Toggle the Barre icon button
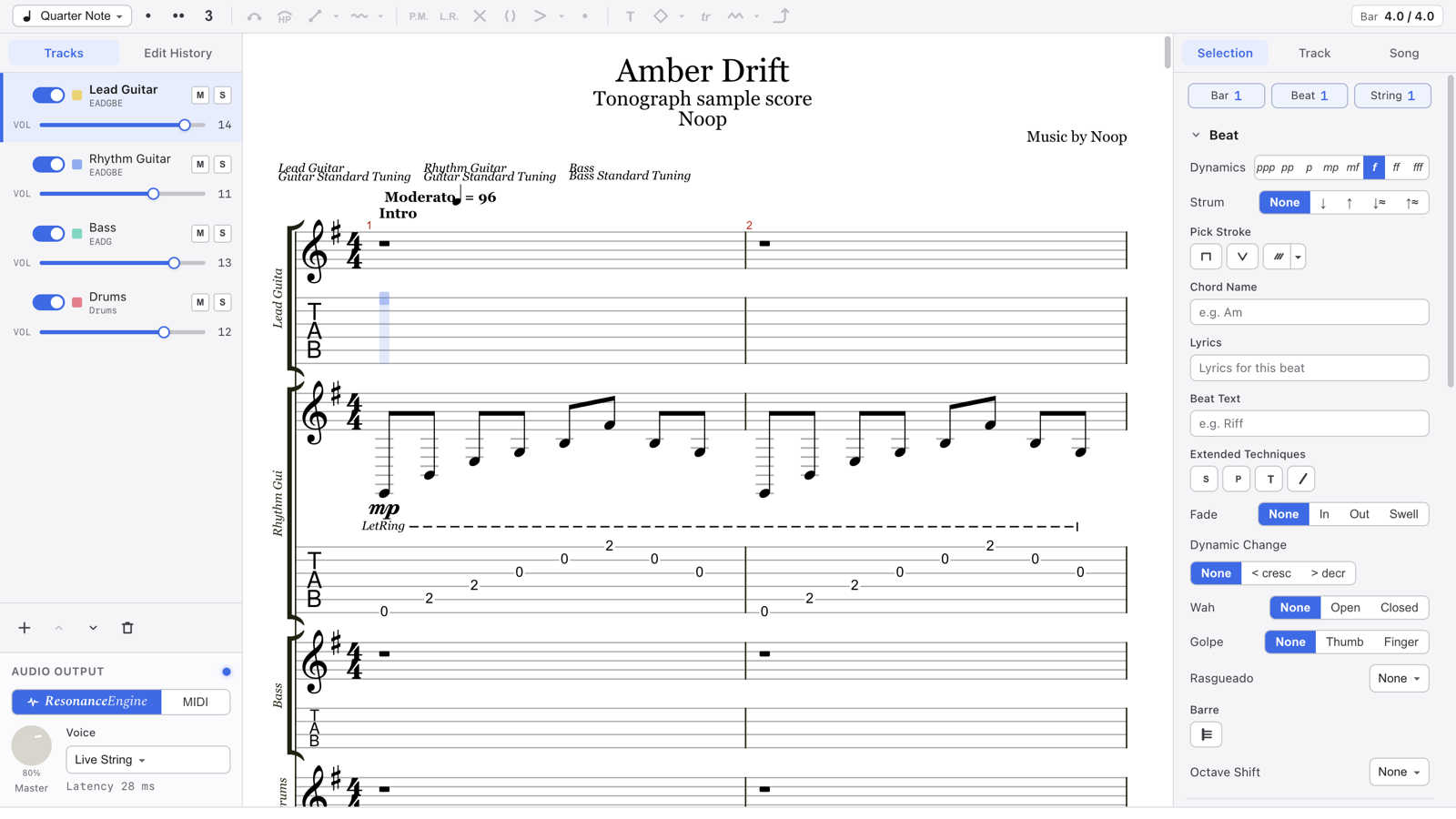 [x=1206, y=734]
